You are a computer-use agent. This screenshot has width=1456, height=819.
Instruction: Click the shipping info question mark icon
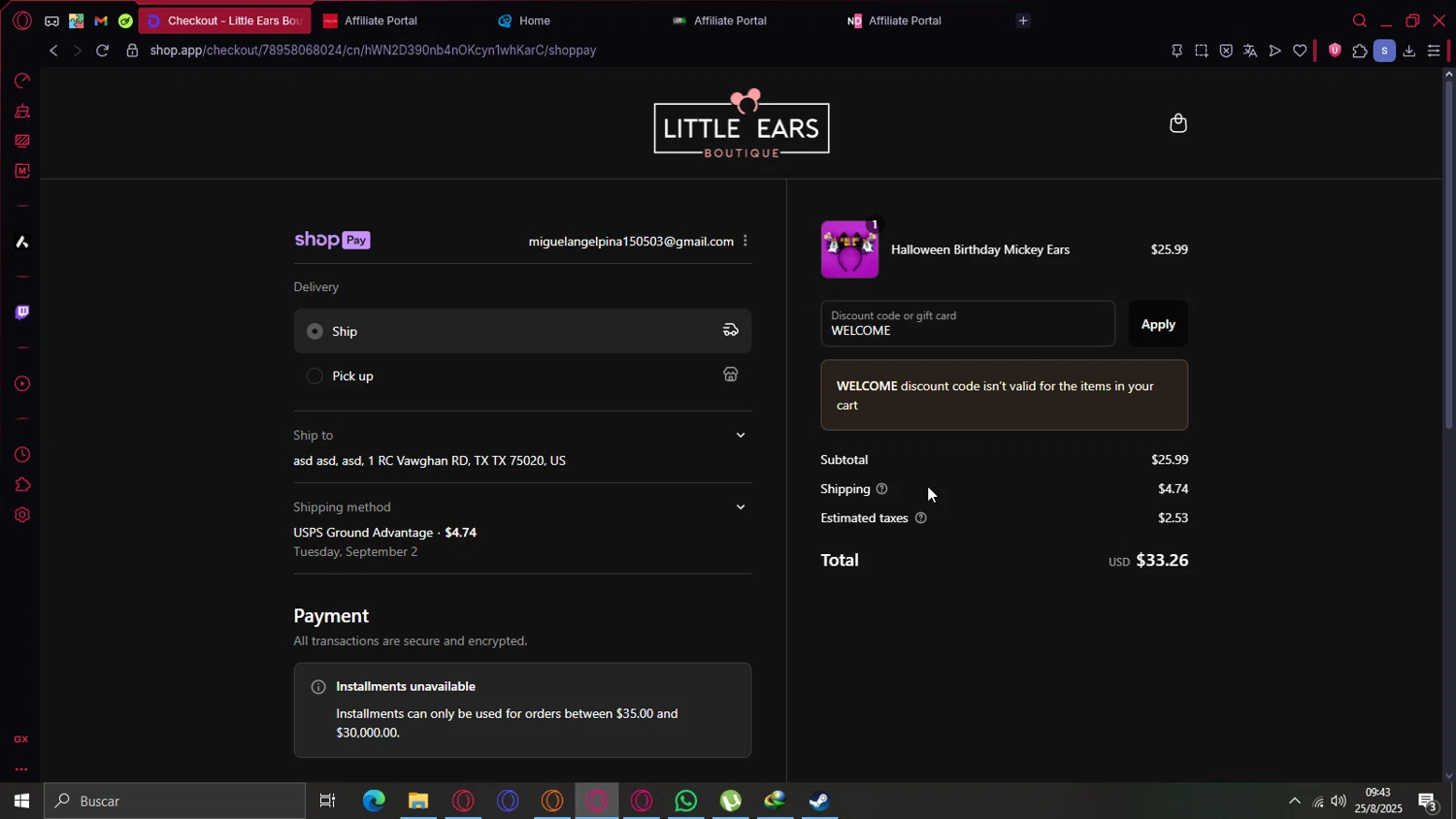tap(881, 489)
